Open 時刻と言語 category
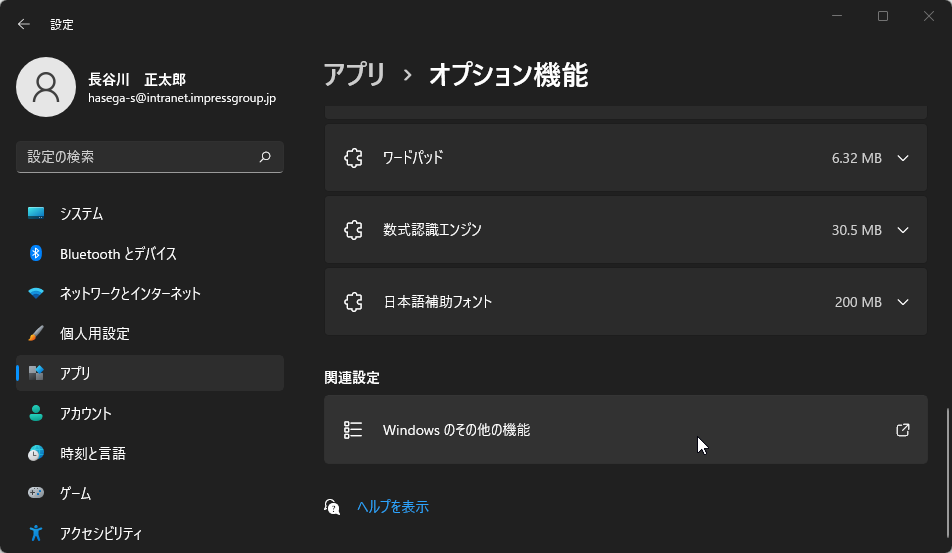952x553 pixels. (150, 453)
